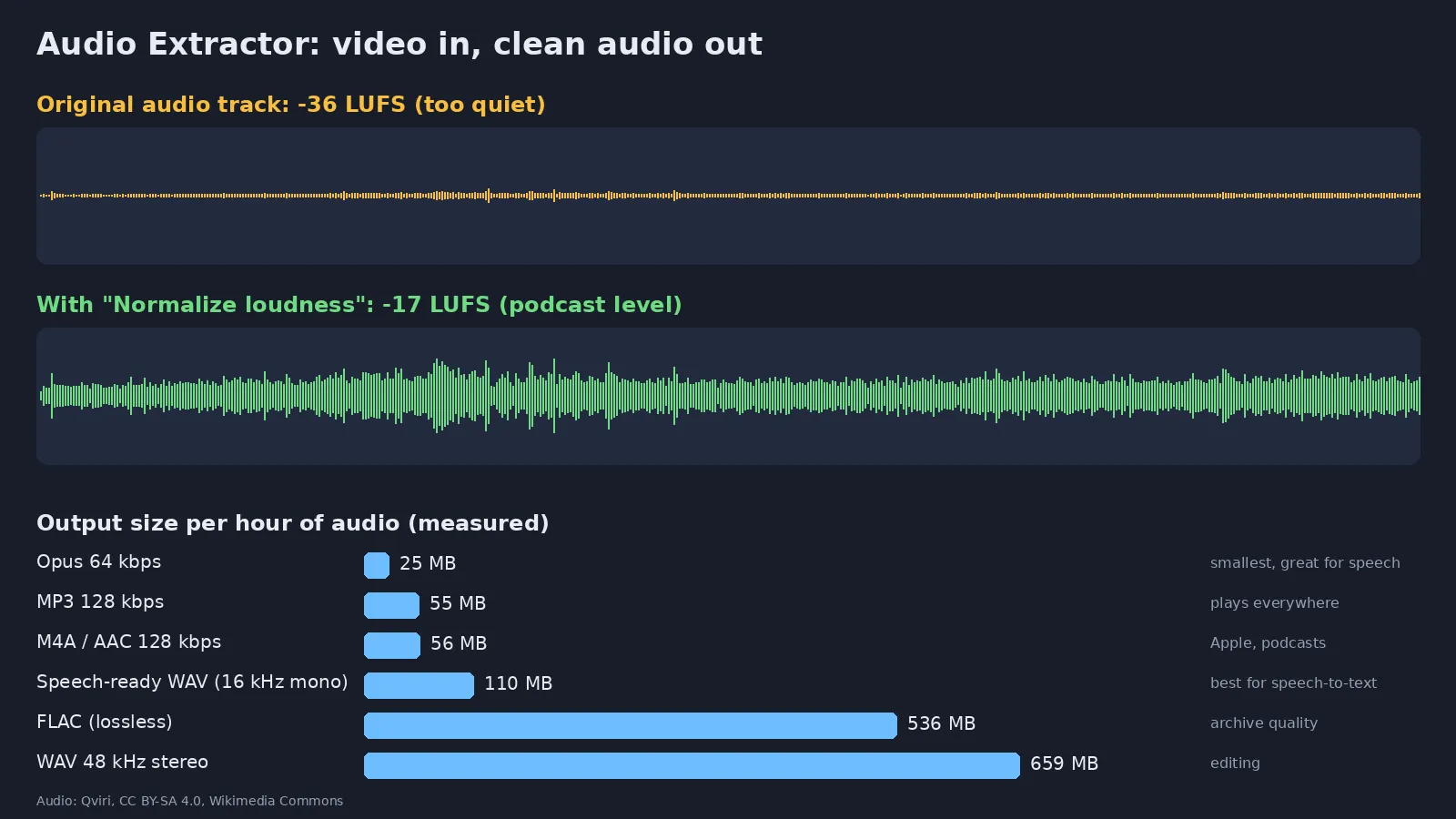Click the '536 MB' value
The height and width of the screenshot is (819, 1456).
click(941, 724)
